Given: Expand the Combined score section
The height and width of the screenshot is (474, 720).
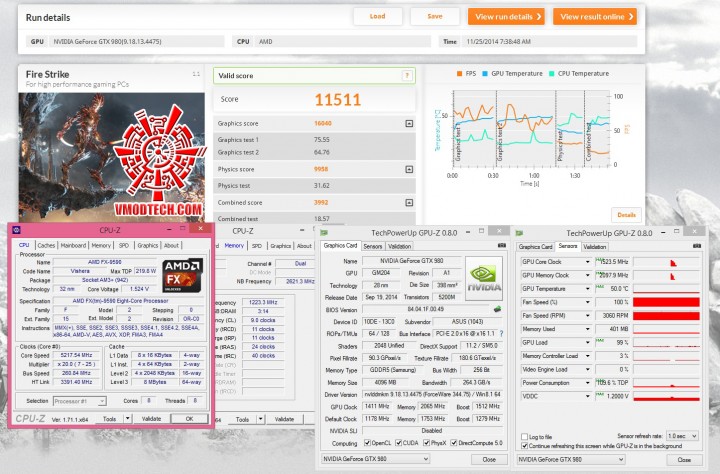Looking at the screenshot, I should 409,203.
